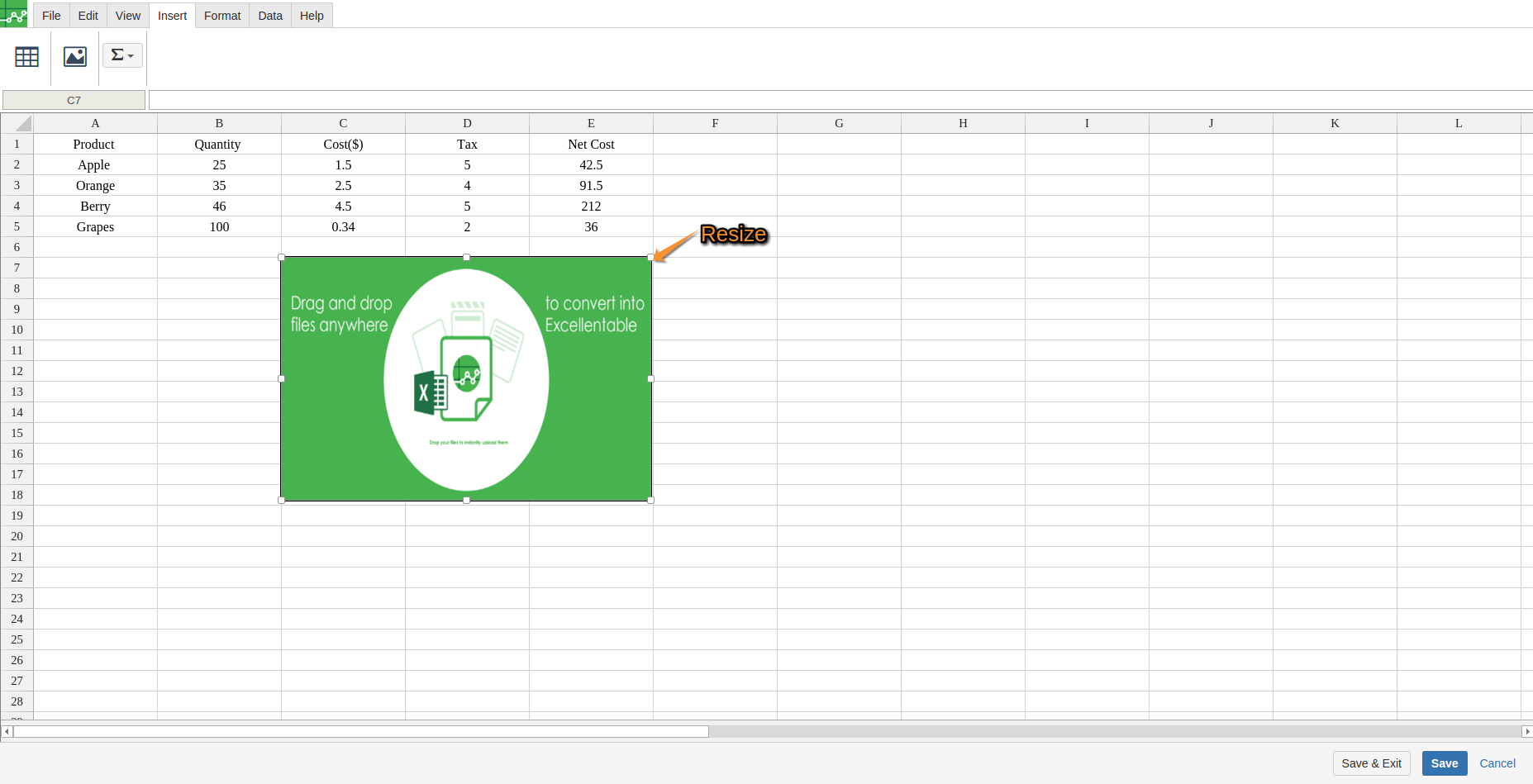Click the net cost cell showing 212
Viewport: 1533px width, 784px height.
coord(591,206)
